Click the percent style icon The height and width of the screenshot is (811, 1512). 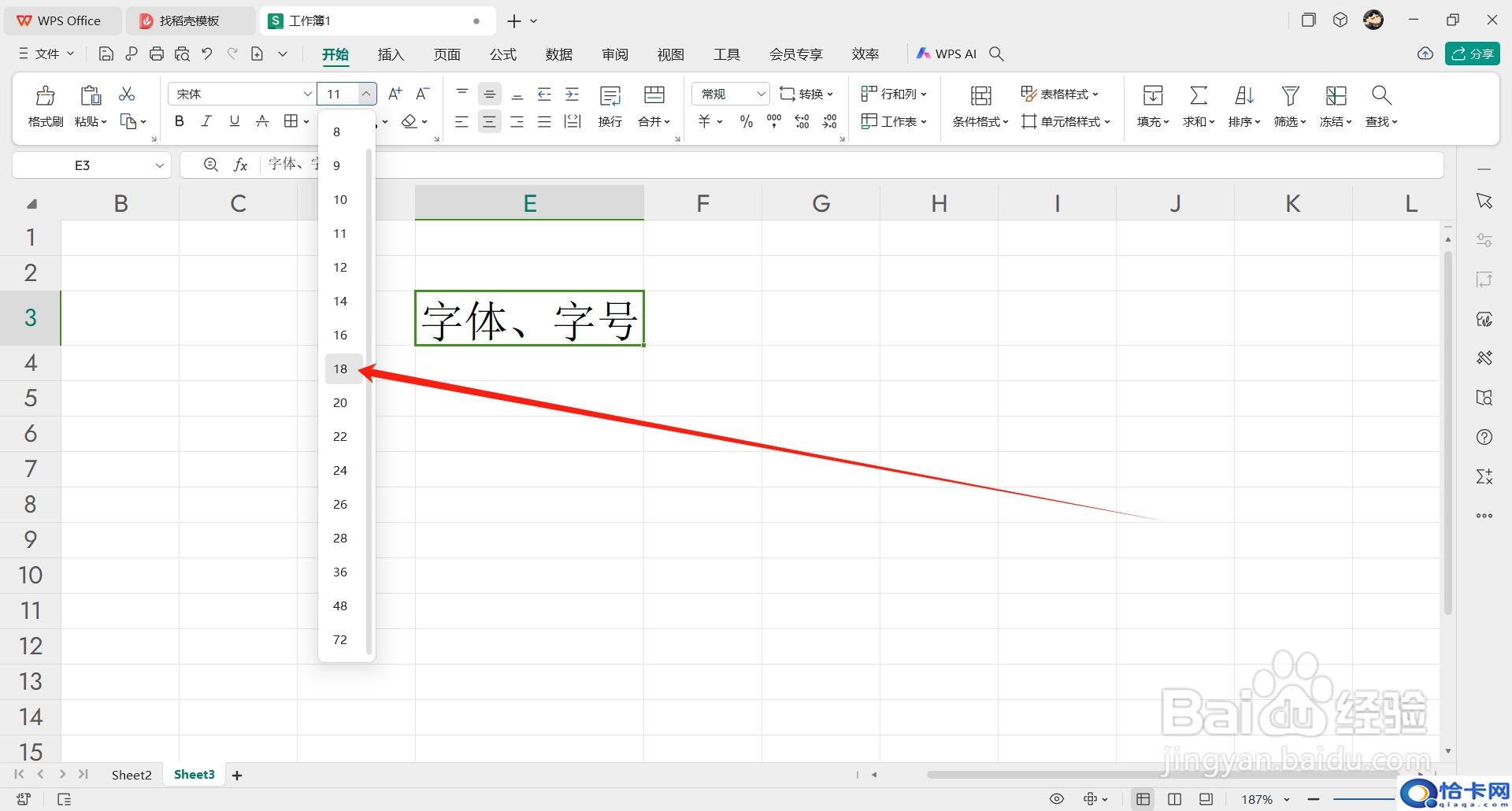pyautogui.click(x=746, y=121)
